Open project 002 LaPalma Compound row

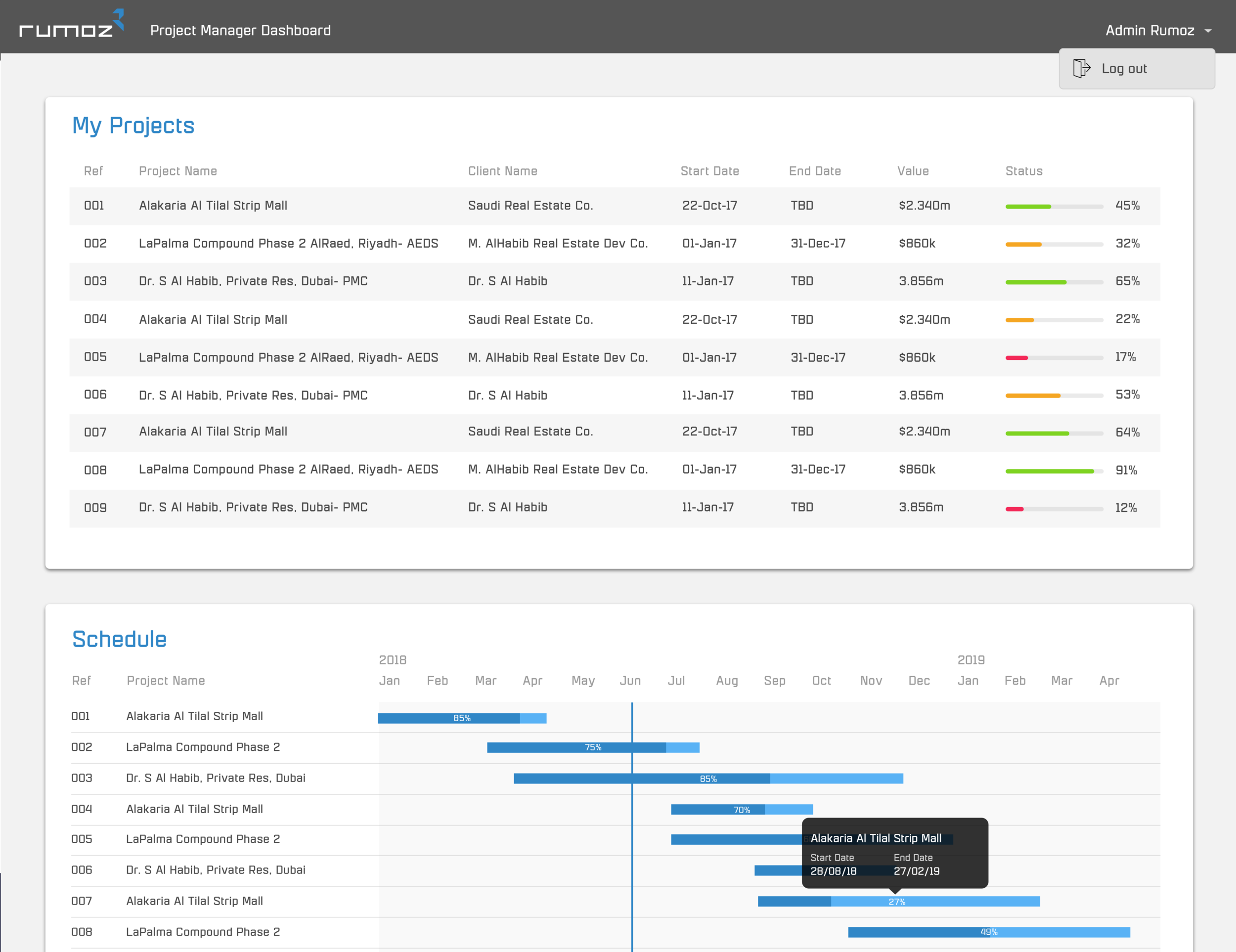click(288, 243)
